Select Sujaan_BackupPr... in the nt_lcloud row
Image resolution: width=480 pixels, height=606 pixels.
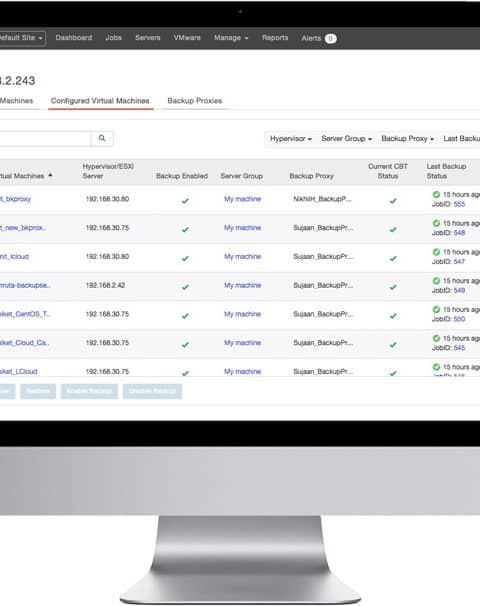click(x=323, y=257)
